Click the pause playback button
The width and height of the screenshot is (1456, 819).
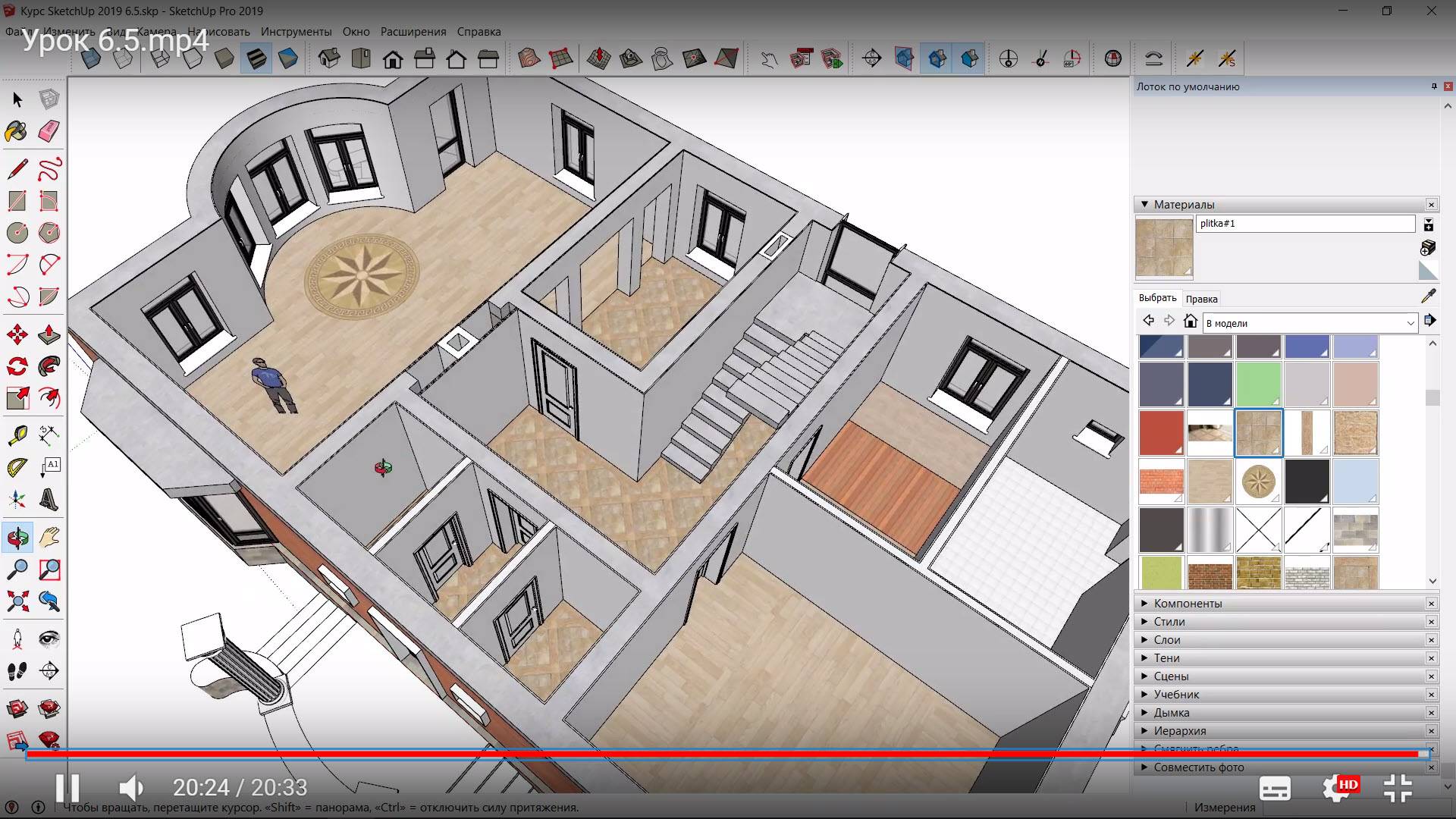pos(68,787)
